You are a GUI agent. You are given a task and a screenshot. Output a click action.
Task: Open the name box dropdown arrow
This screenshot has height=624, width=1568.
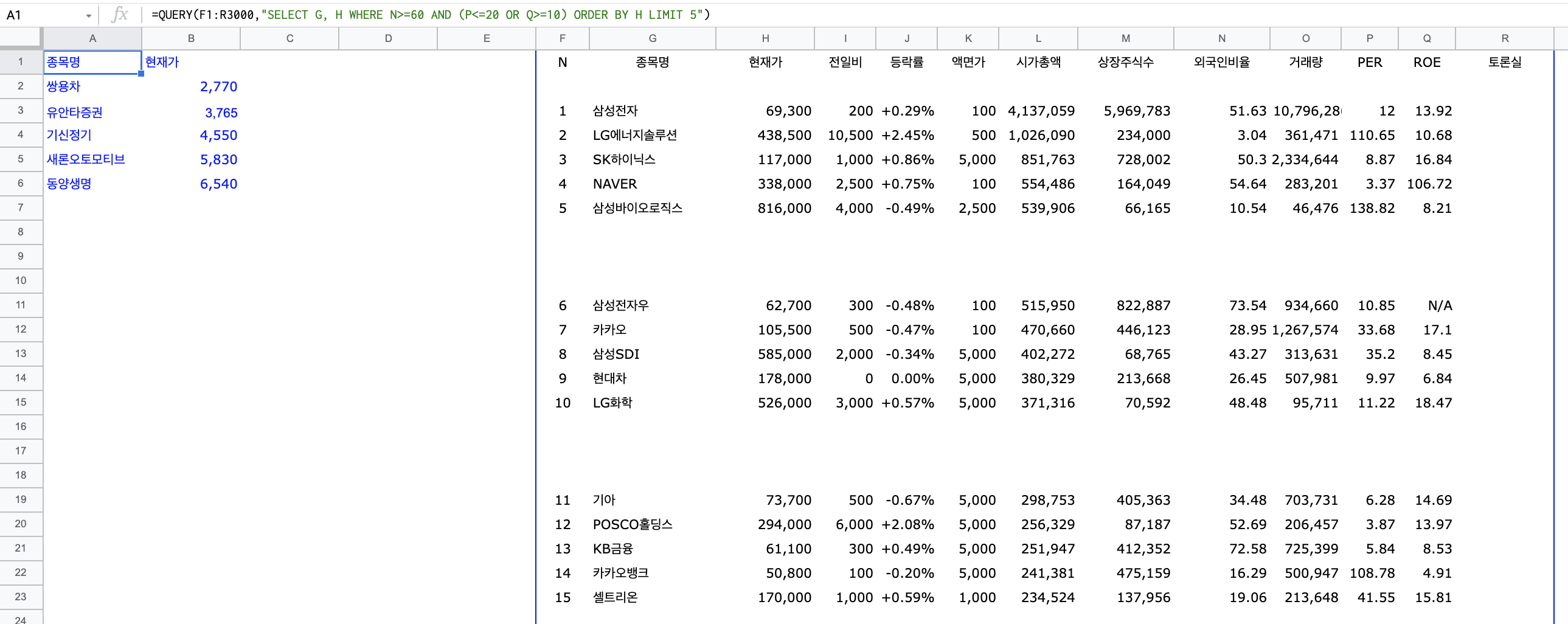(x=89, y=15)
